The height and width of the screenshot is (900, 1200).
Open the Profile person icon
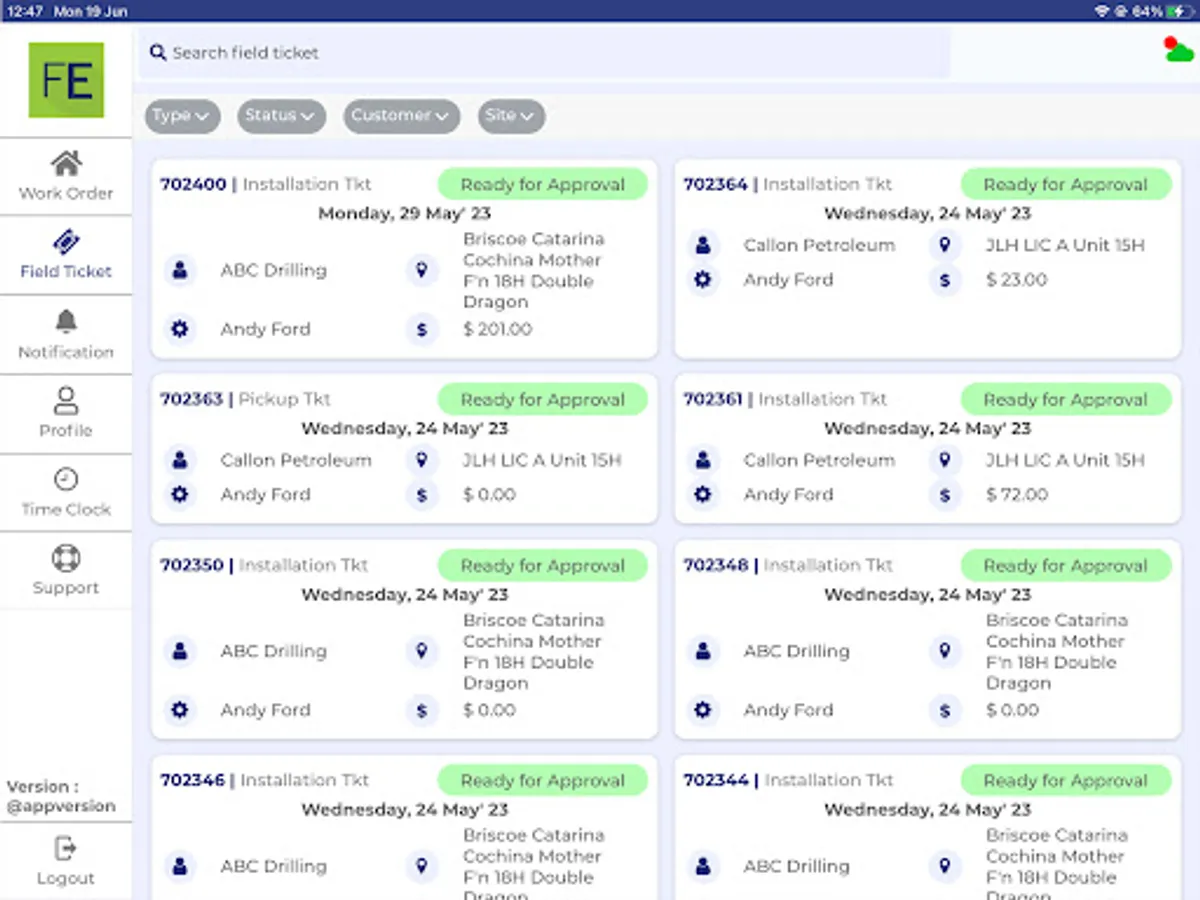(66, 400)
